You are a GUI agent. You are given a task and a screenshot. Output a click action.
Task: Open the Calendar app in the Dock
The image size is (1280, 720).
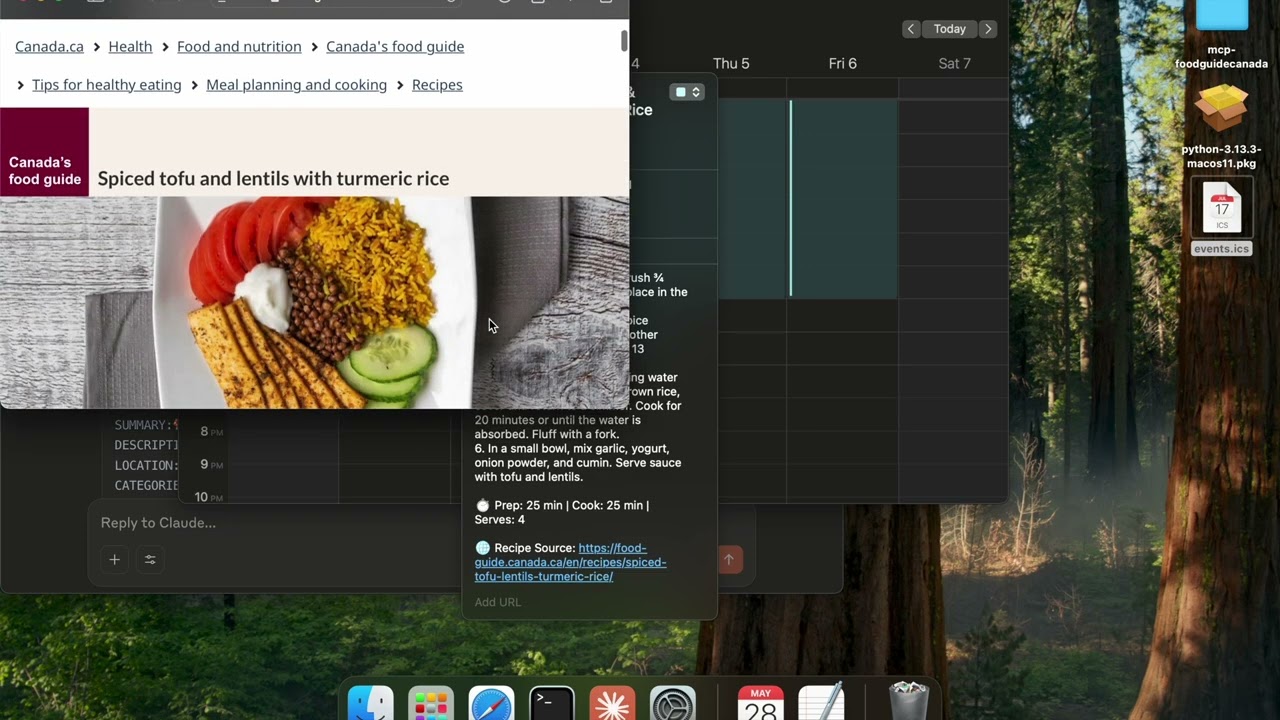coord(761,705)
